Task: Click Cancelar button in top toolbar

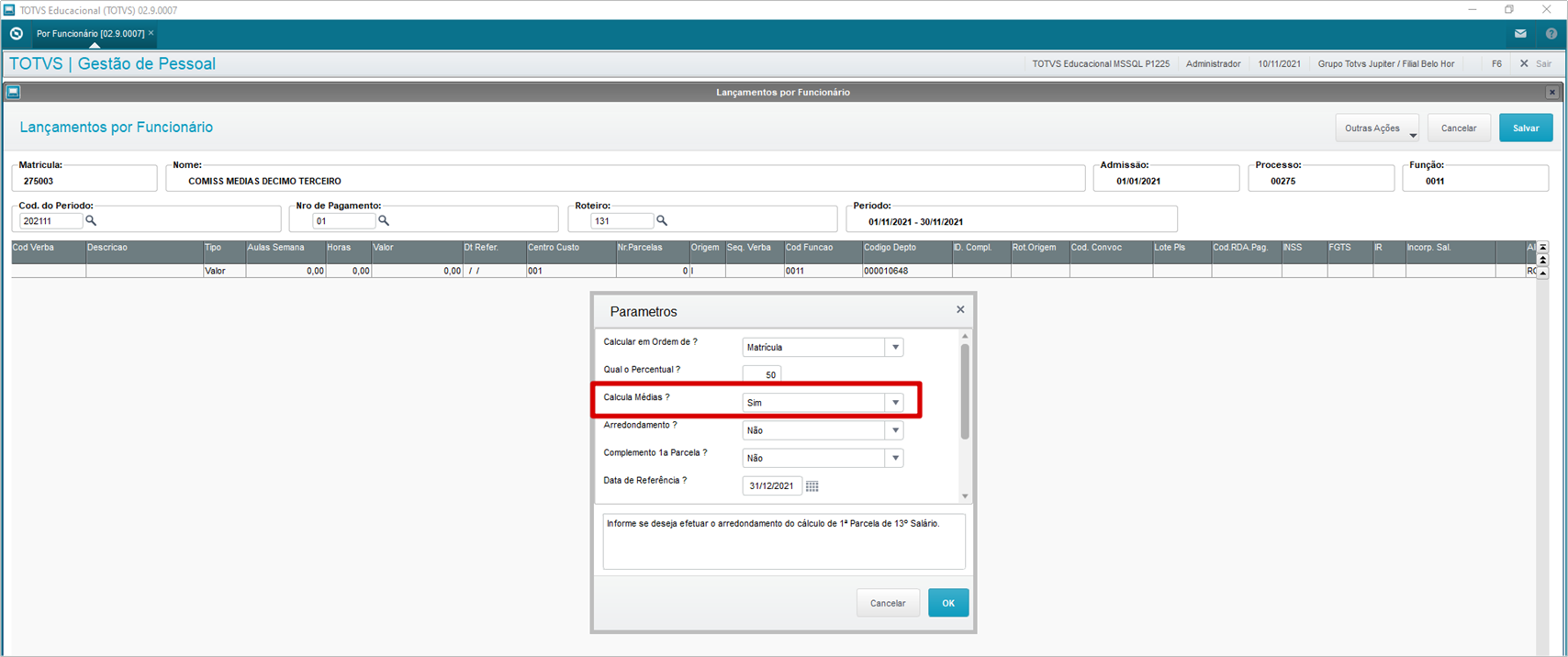Action: (1459, 128)
